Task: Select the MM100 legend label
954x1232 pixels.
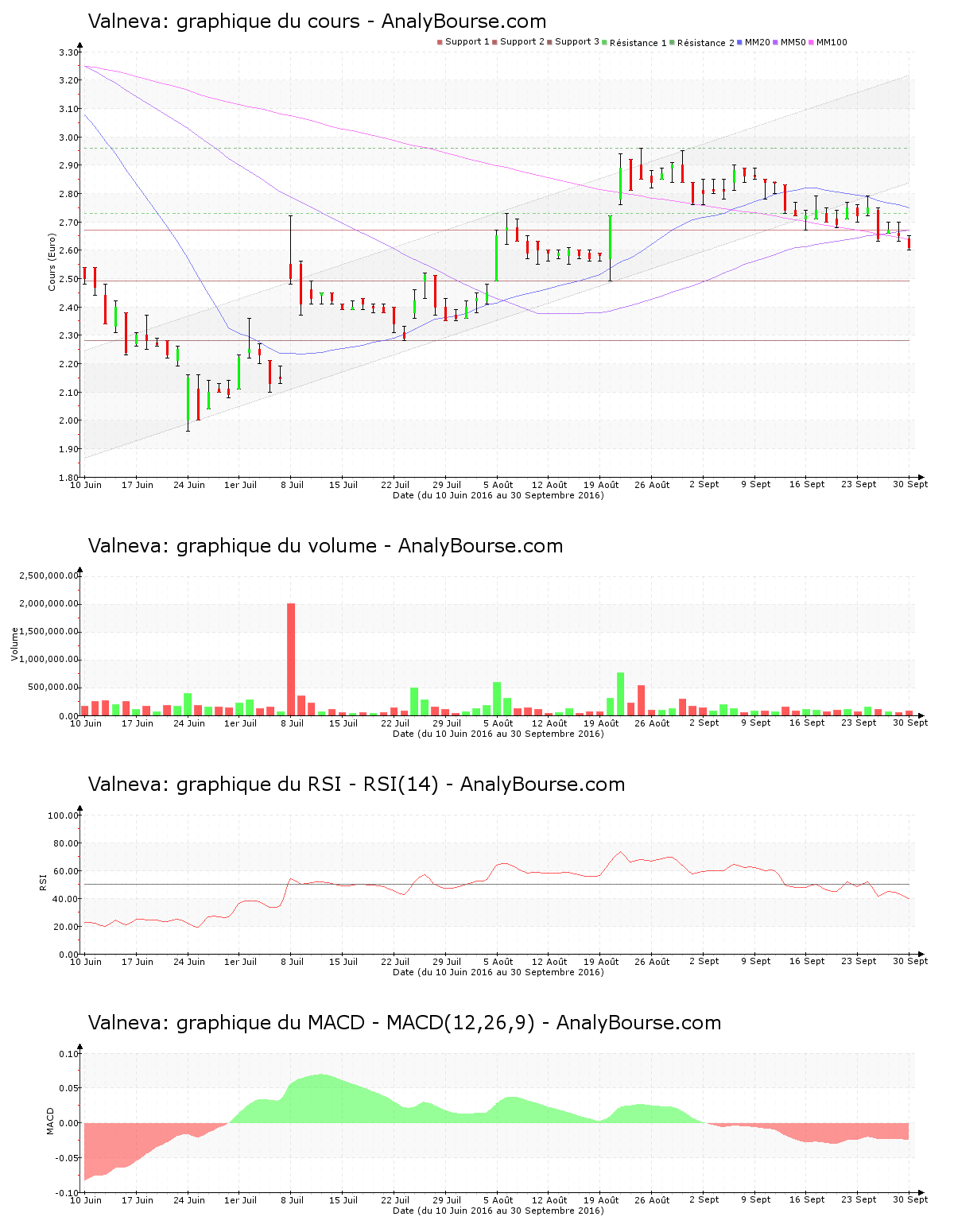Action: (x=832, y=42)
